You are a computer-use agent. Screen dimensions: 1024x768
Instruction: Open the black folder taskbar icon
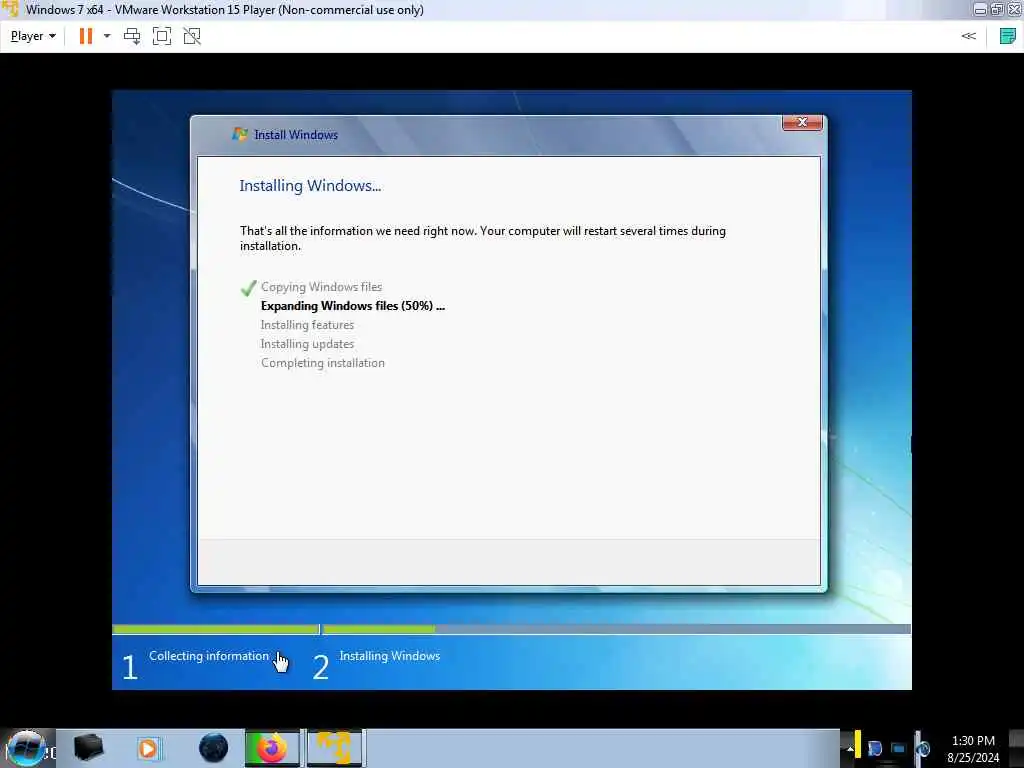[x=88, y=748]
